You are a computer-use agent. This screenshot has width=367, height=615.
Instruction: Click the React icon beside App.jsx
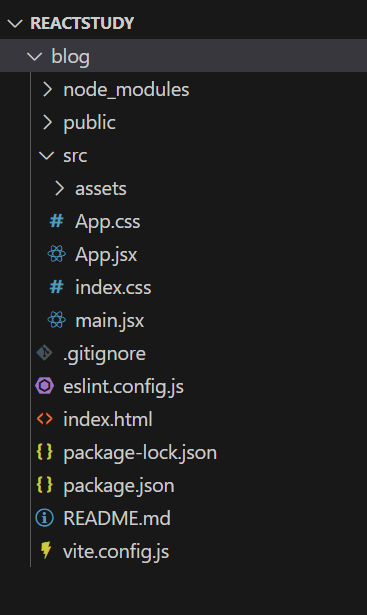[56, 254]
